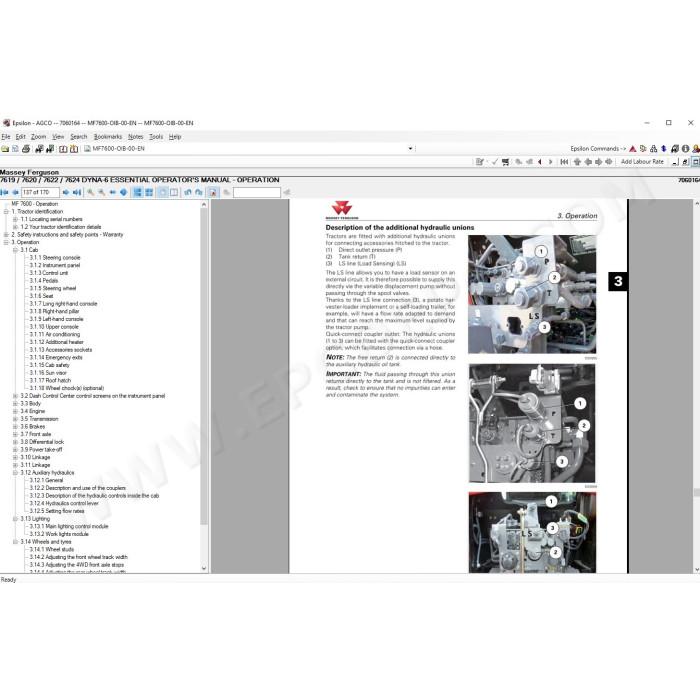The image size is (700, 700).
Task: Open the Search menu
Action: pos(79,137)
